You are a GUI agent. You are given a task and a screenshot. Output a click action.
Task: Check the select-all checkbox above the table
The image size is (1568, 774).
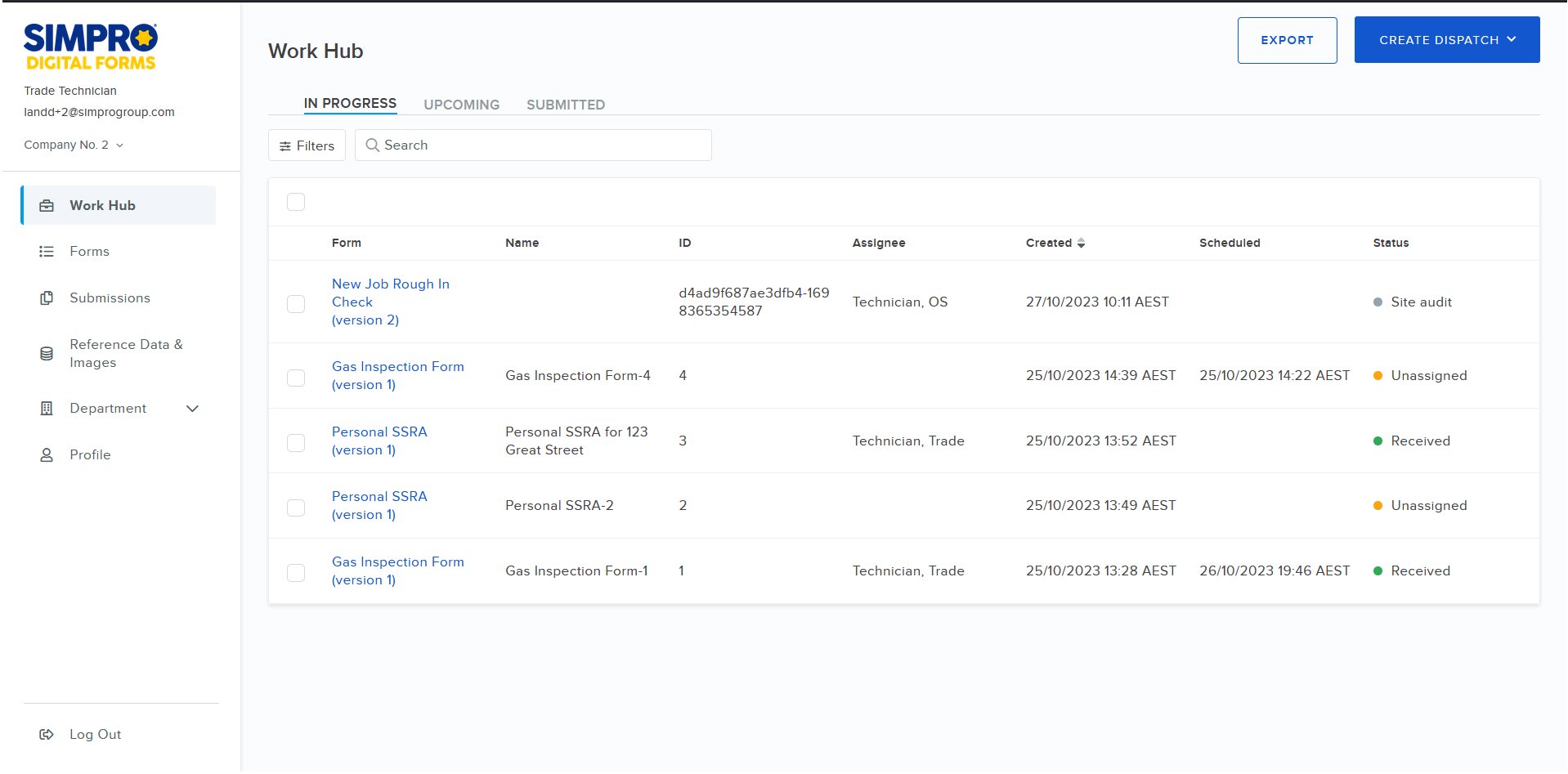click(x=295, y=201)
